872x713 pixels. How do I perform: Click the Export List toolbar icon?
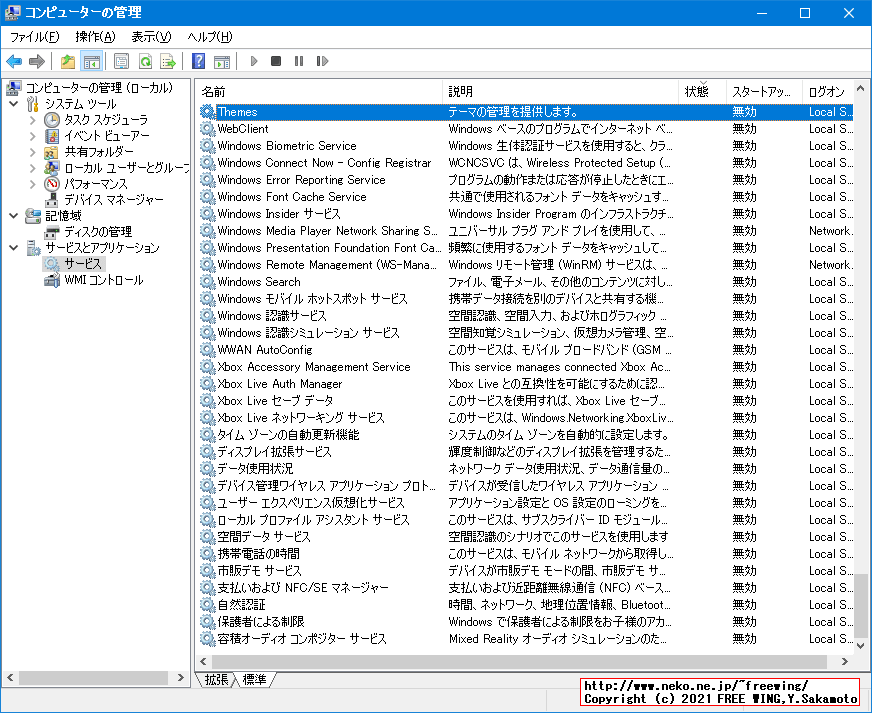(168, 61)
